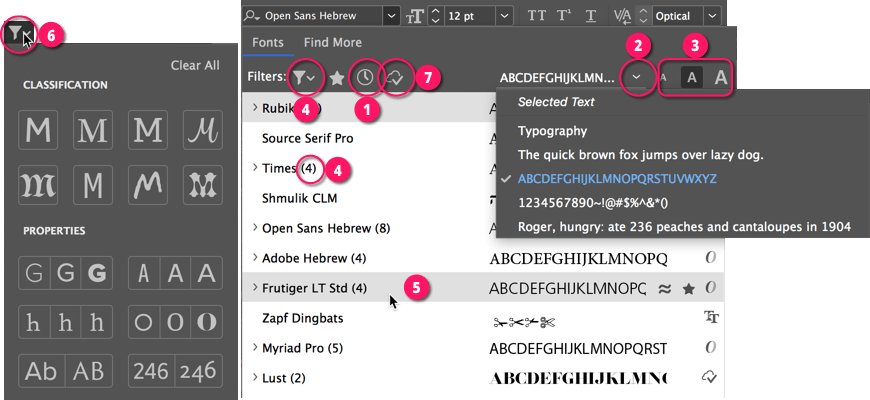Select the Serif classification filter
This screenshot has width=870, height=400.
pos(93,130)
